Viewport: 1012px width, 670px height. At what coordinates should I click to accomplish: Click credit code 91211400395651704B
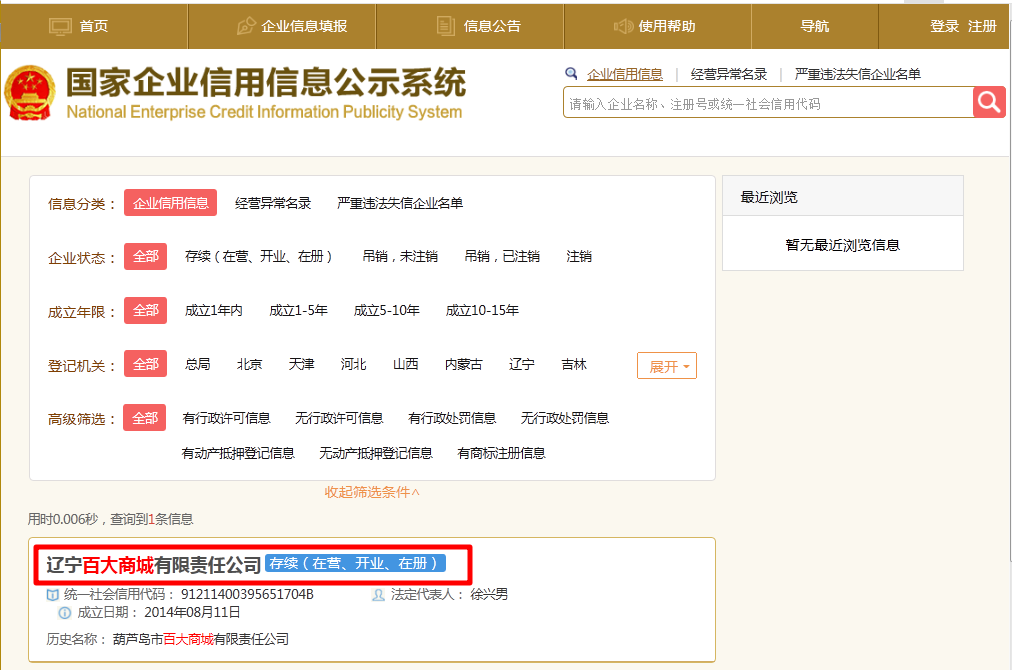tap(247, 594)
